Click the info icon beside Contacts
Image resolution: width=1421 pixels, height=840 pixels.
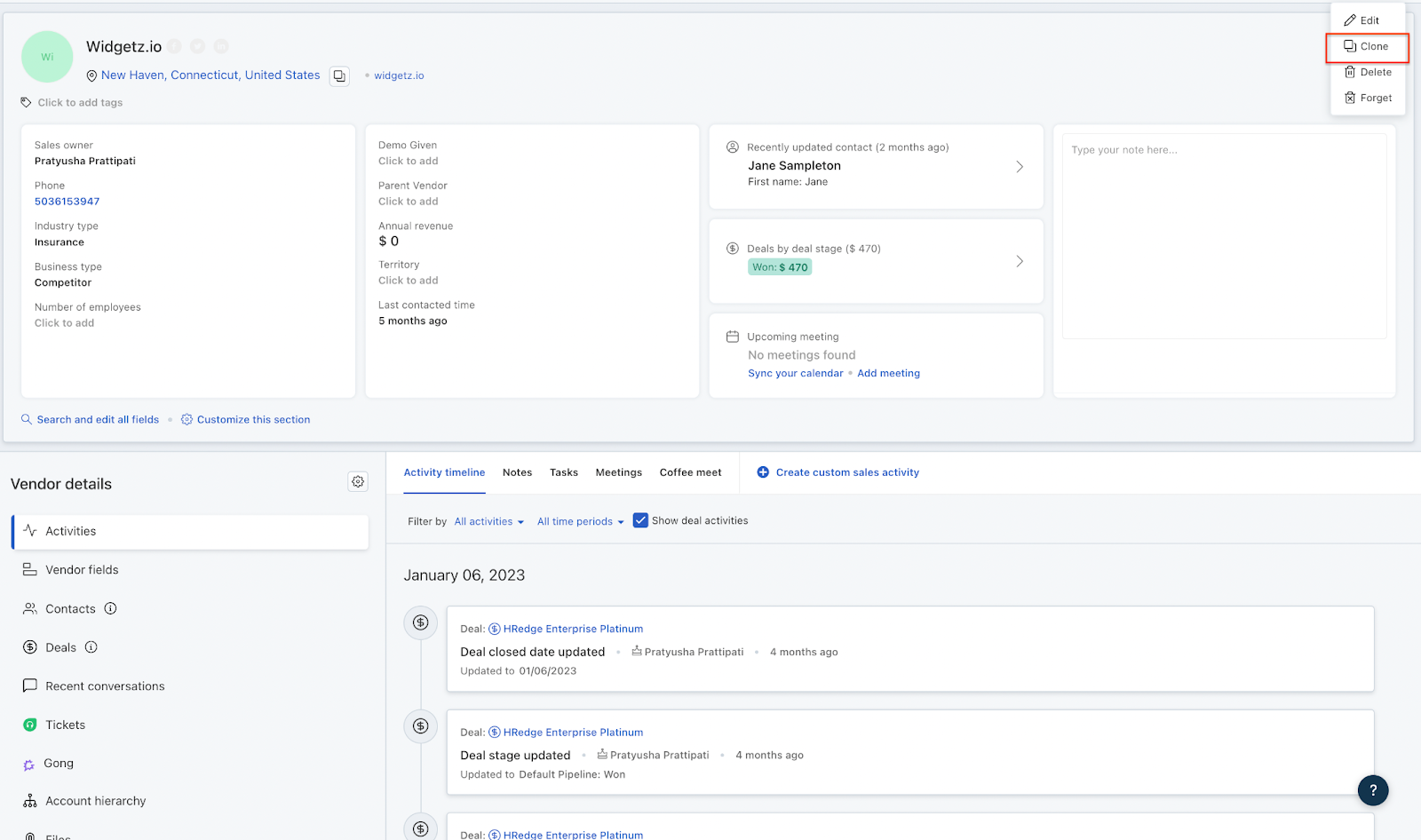click(x=110, y=608)
